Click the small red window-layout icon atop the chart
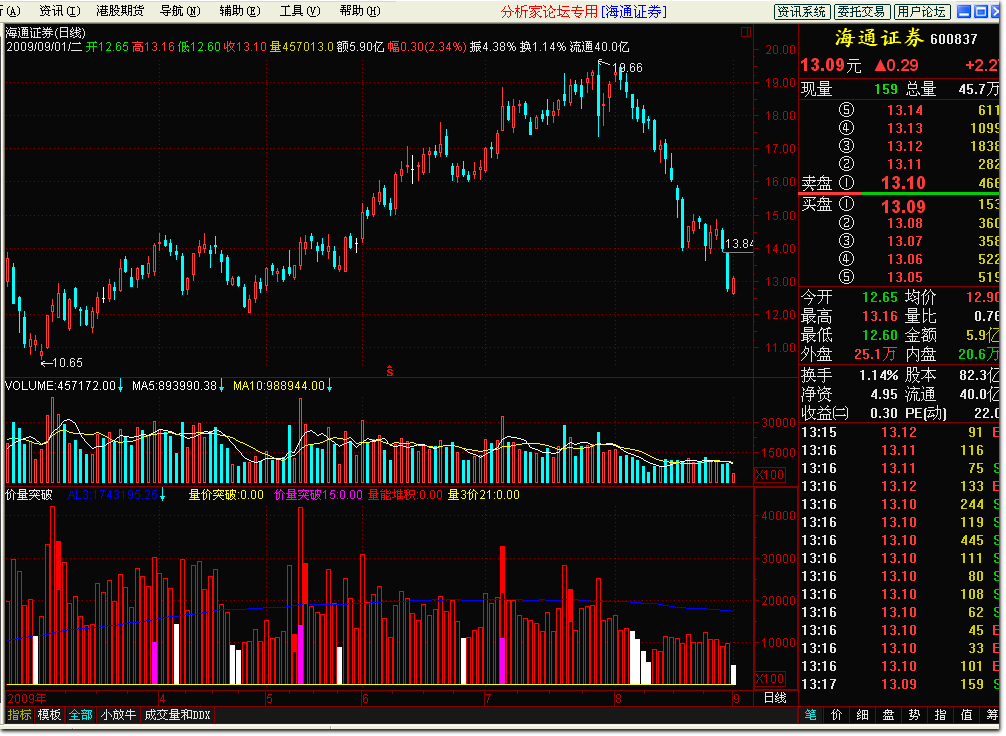1006x736 pixels. [x=746, y=31]
